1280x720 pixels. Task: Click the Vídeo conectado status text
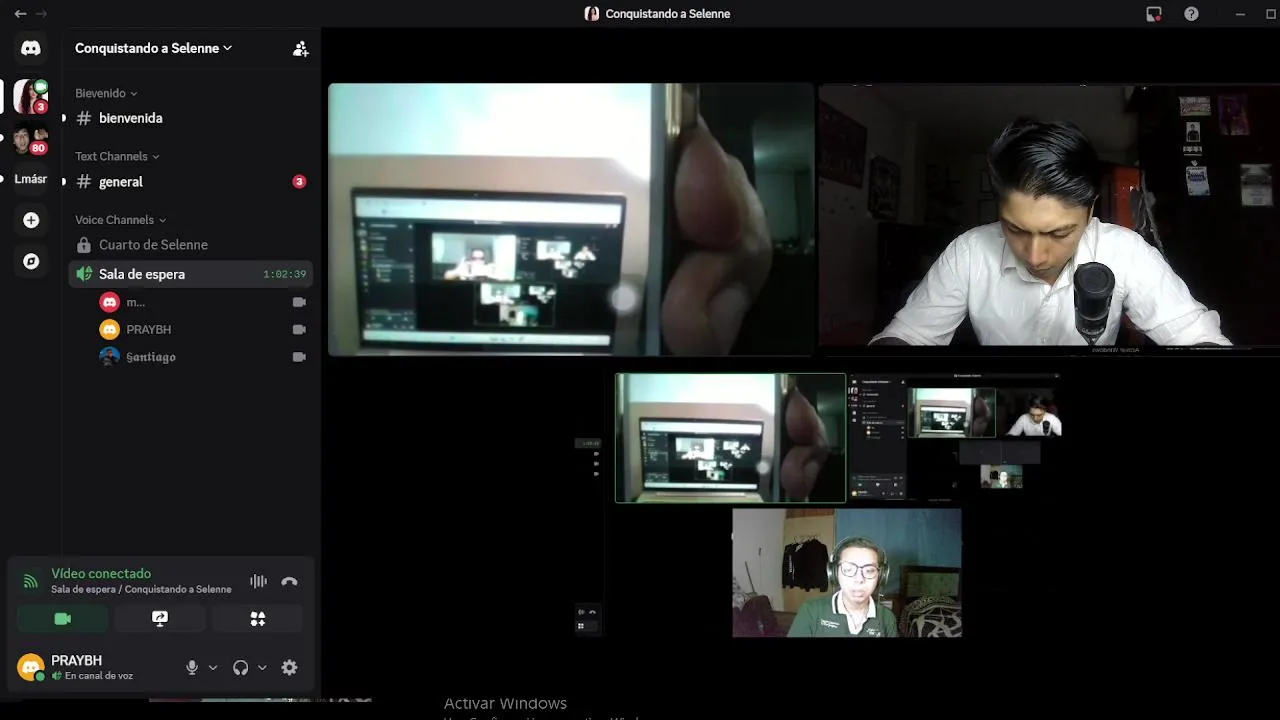pos(101,573)
